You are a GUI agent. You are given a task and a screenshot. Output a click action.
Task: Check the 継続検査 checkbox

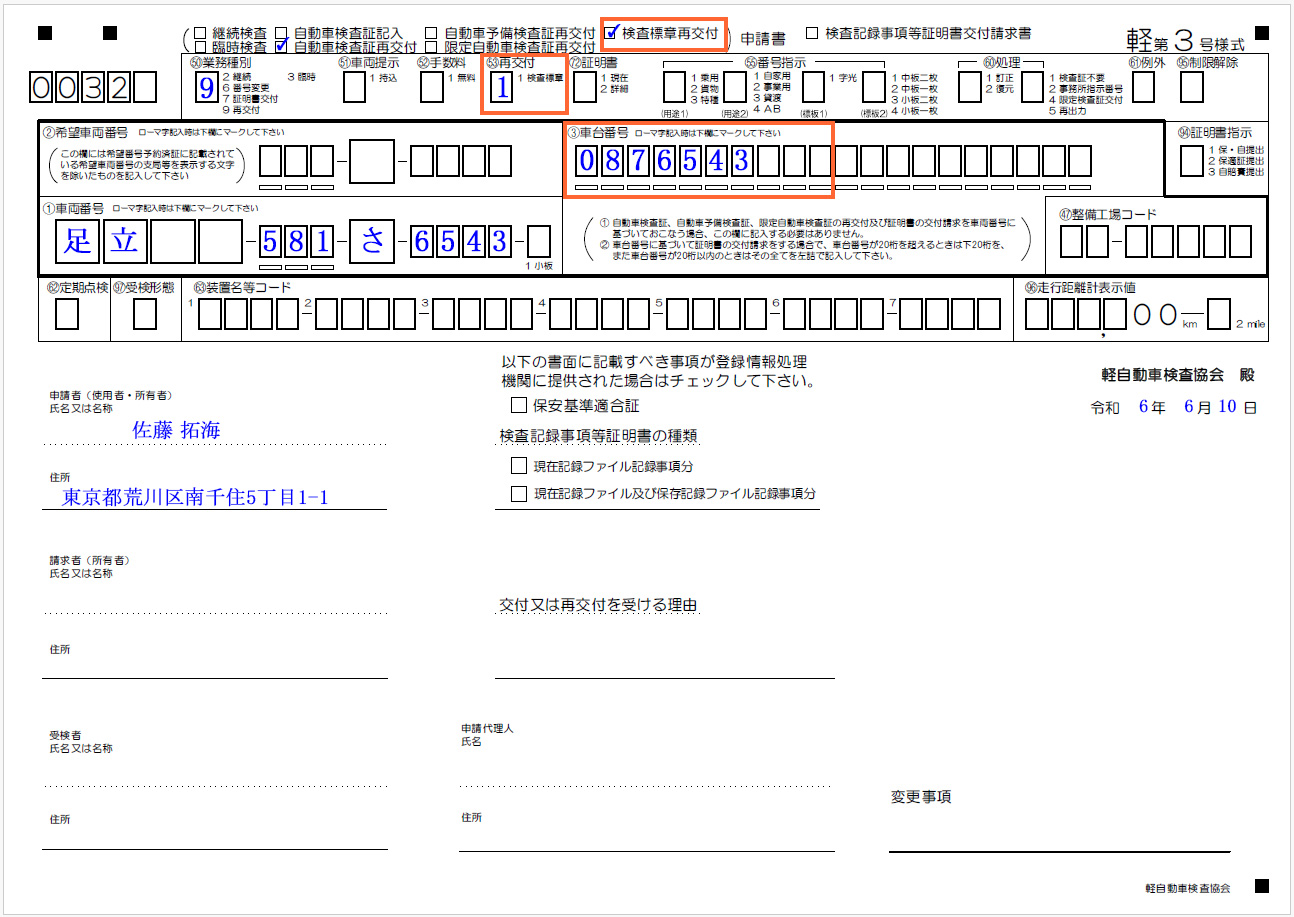(201, 34)
